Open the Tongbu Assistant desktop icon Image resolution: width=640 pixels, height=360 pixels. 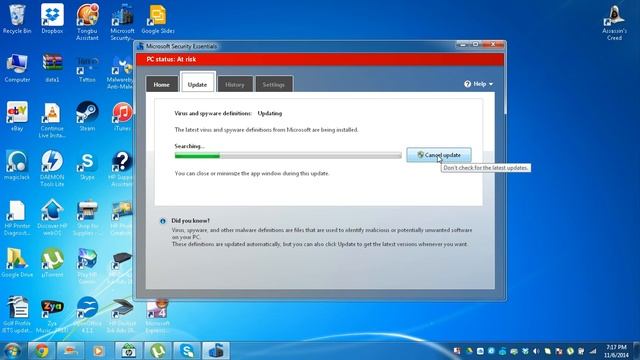point(87,22)
